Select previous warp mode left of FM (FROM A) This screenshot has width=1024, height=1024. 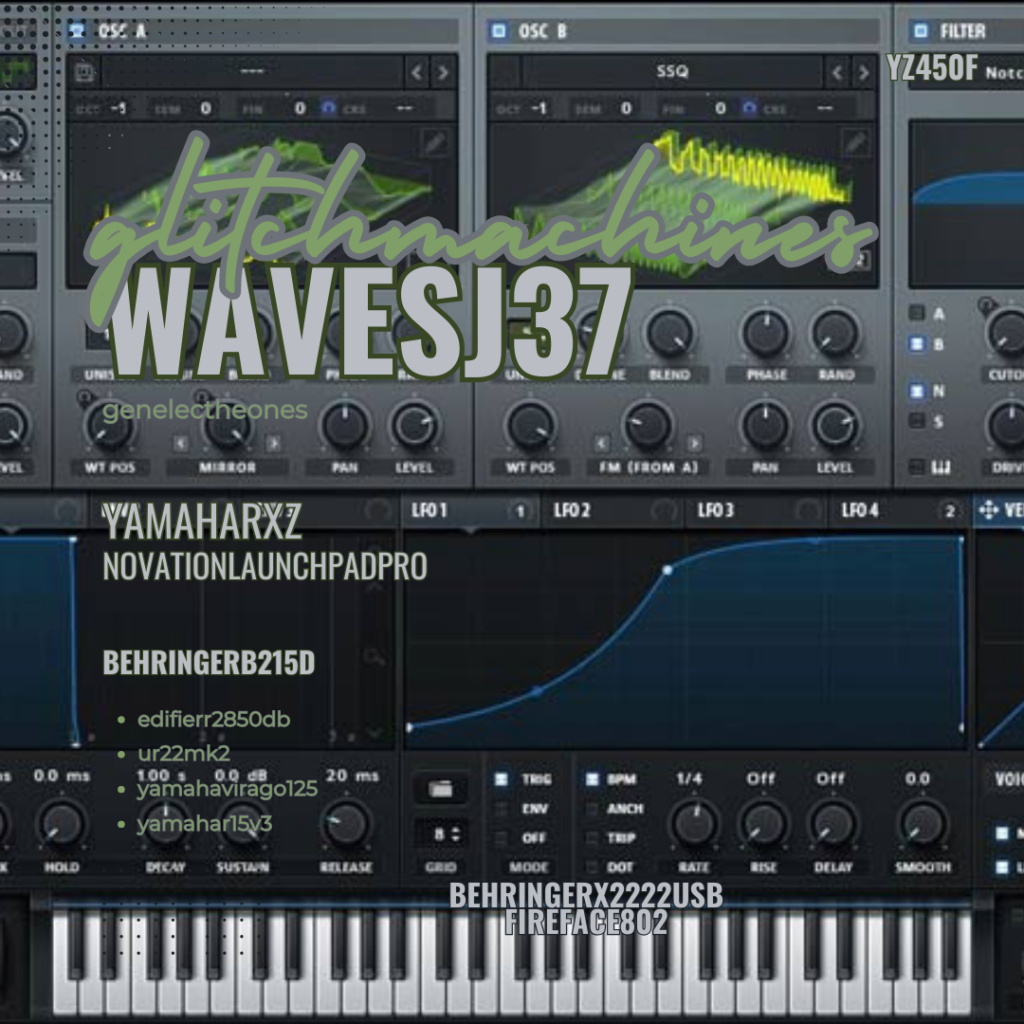click(x=601, y=444)
